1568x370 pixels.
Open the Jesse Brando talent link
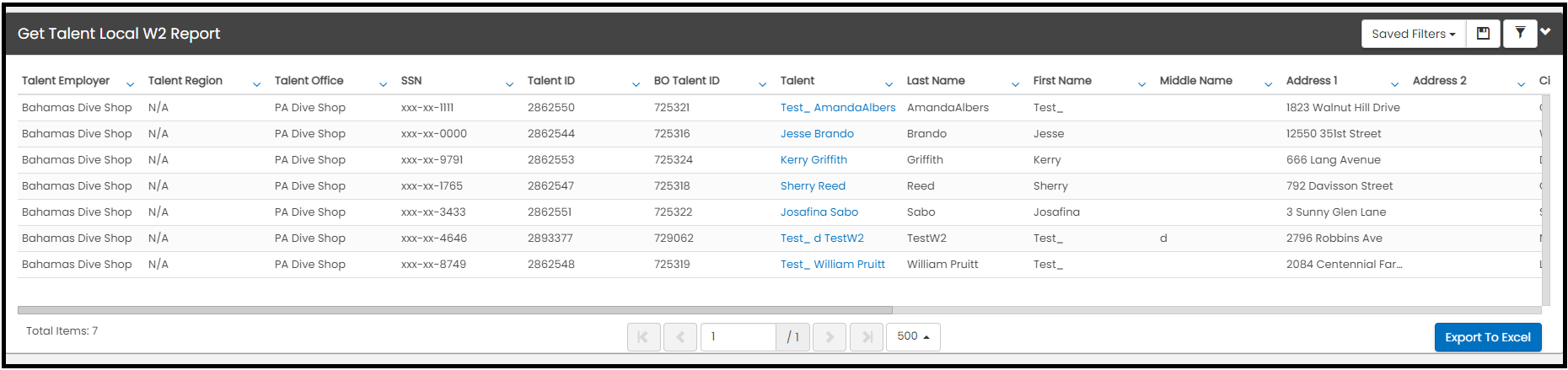point(817,134)
